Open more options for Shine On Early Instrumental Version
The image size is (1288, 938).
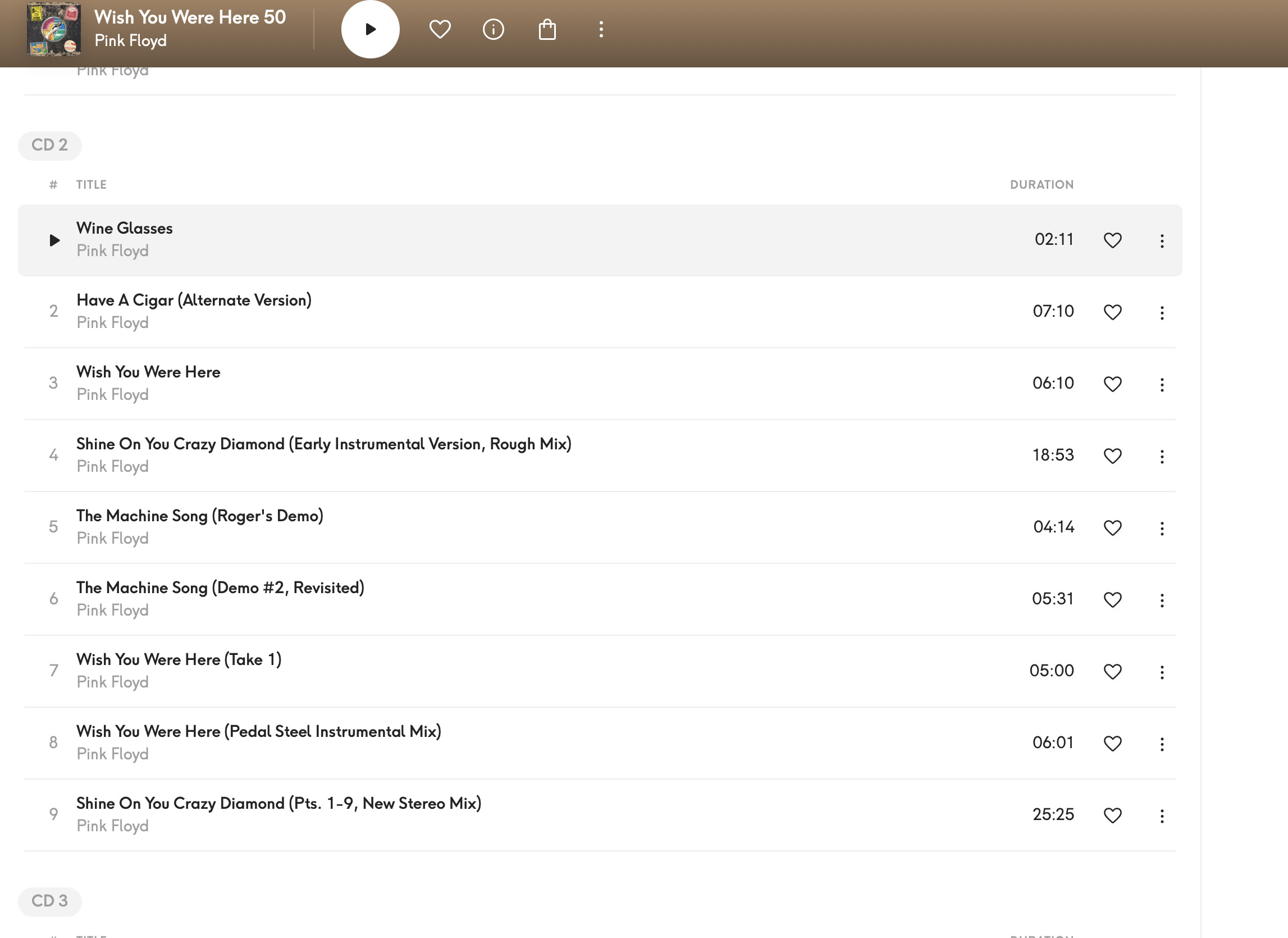click(1161, 456)
